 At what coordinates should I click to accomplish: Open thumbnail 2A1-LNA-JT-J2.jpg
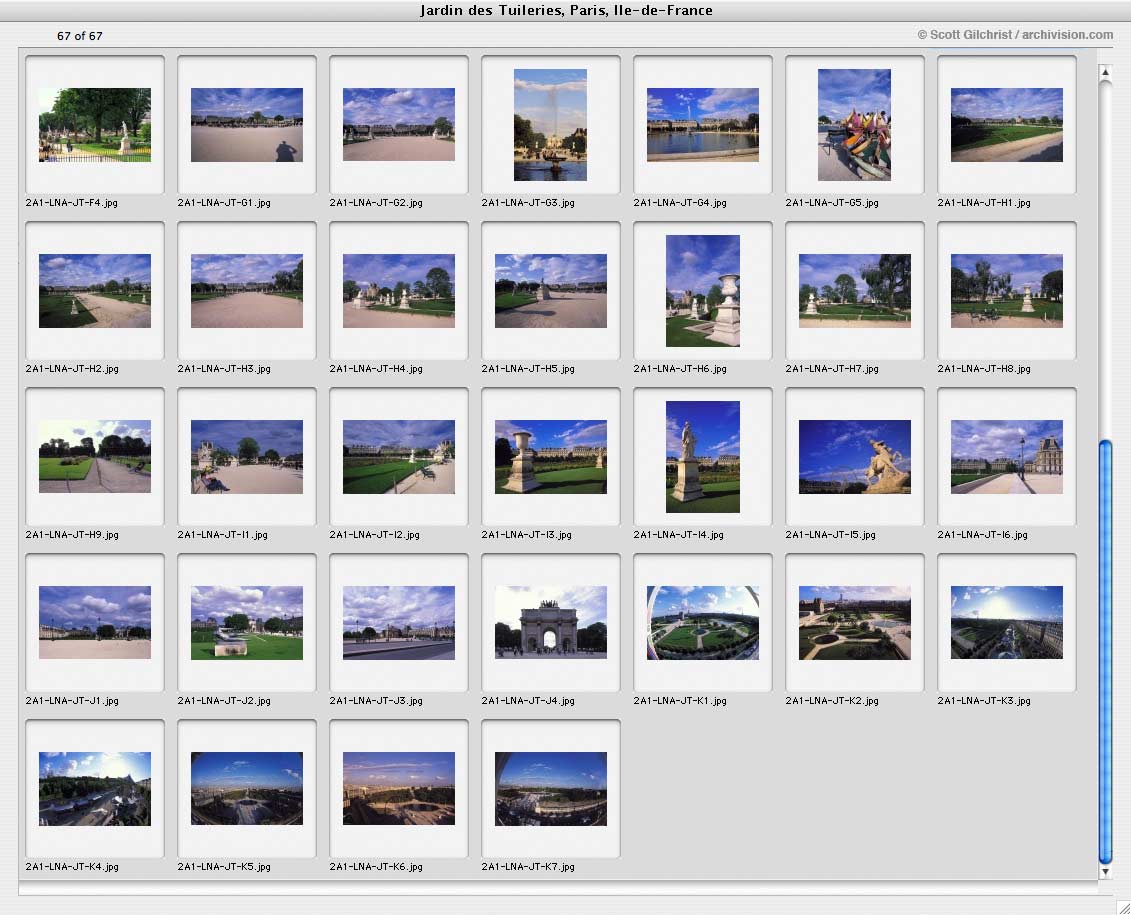click(247, 622)
